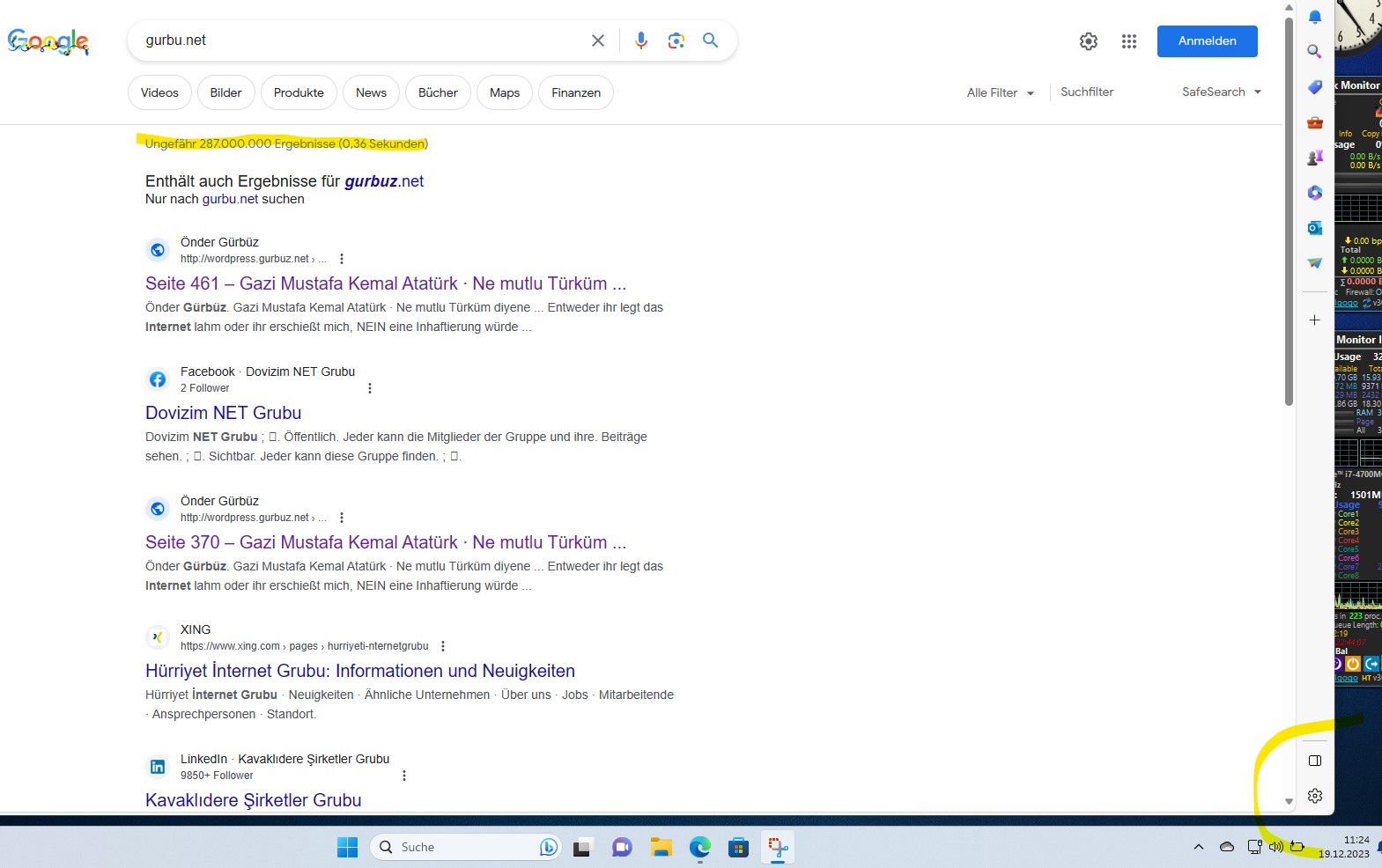Open Google quick settings gear
This screenshot has width=1382, height=868.
pyautogui.click(x=1089, y=41)
